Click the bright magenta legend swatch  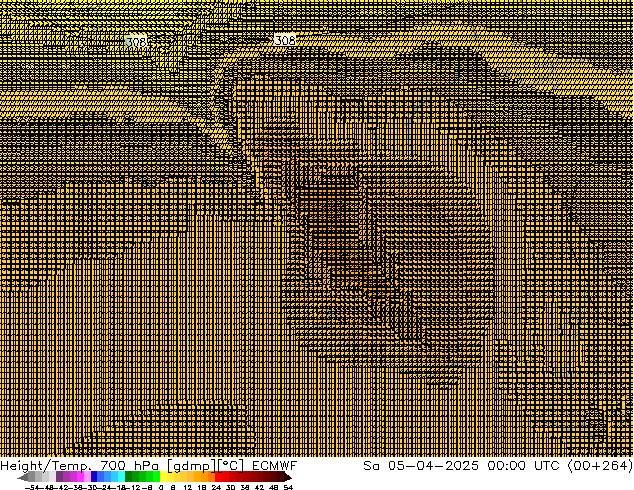pos(80,477)
